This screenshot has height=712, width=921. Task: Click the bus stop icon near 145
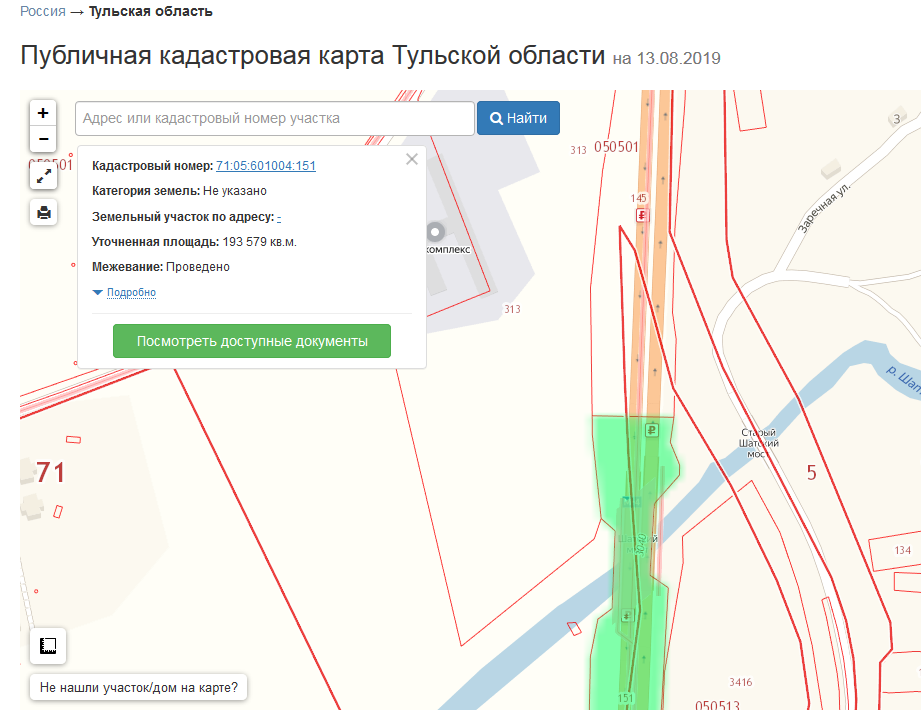point(640,215)
